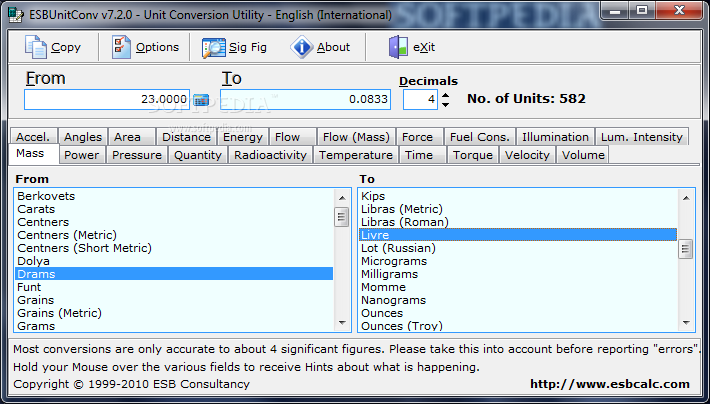Screen dimensions: 710x404
Task: Select Kips in To list
Action: click(x=518, y=196)
